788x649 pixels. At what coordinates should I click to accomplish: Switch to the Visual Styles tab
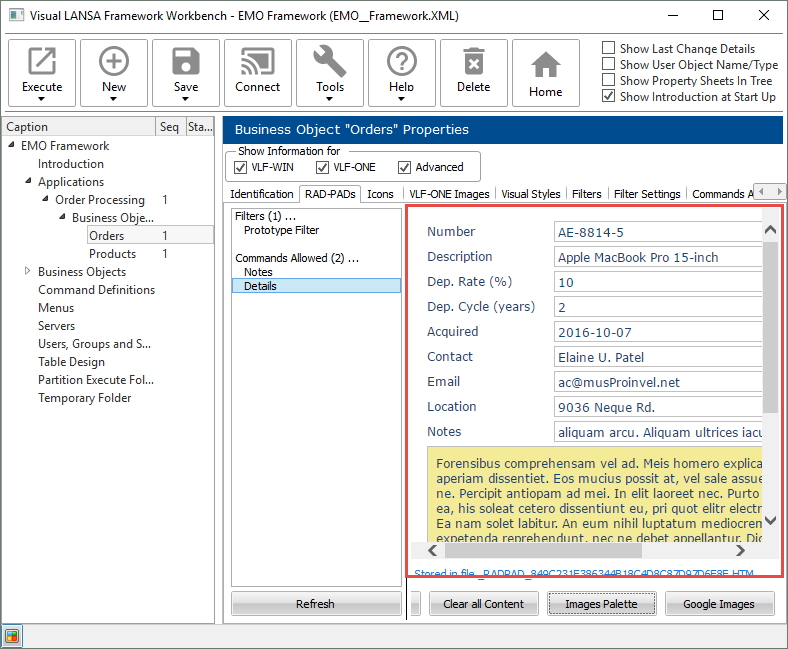(531, 194)
